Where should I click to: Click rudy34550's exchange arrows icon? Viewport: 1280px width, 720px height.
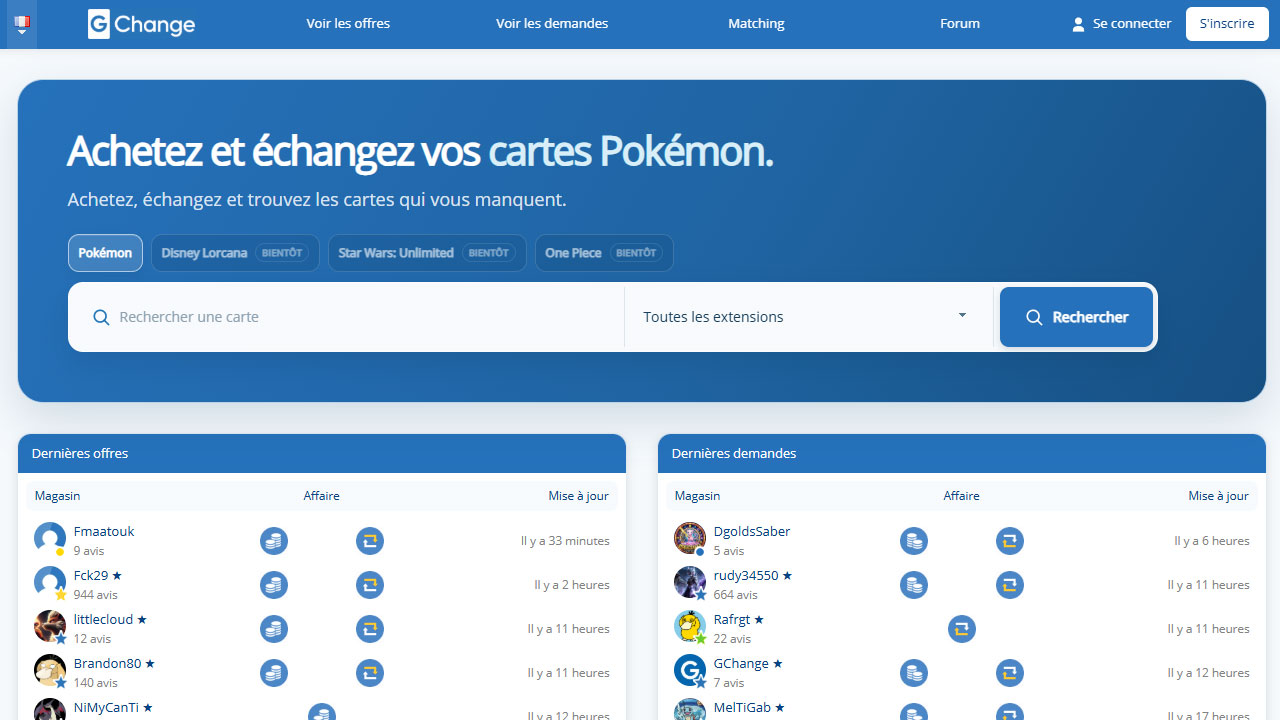(x=1010, y=585)
